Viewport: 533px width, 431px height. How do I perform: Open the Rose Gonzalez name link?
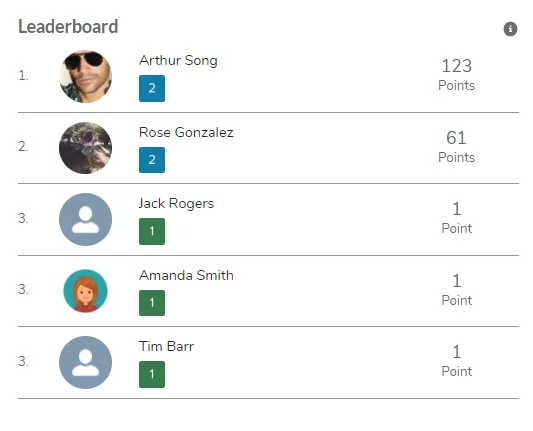click(x=186, y=132)
